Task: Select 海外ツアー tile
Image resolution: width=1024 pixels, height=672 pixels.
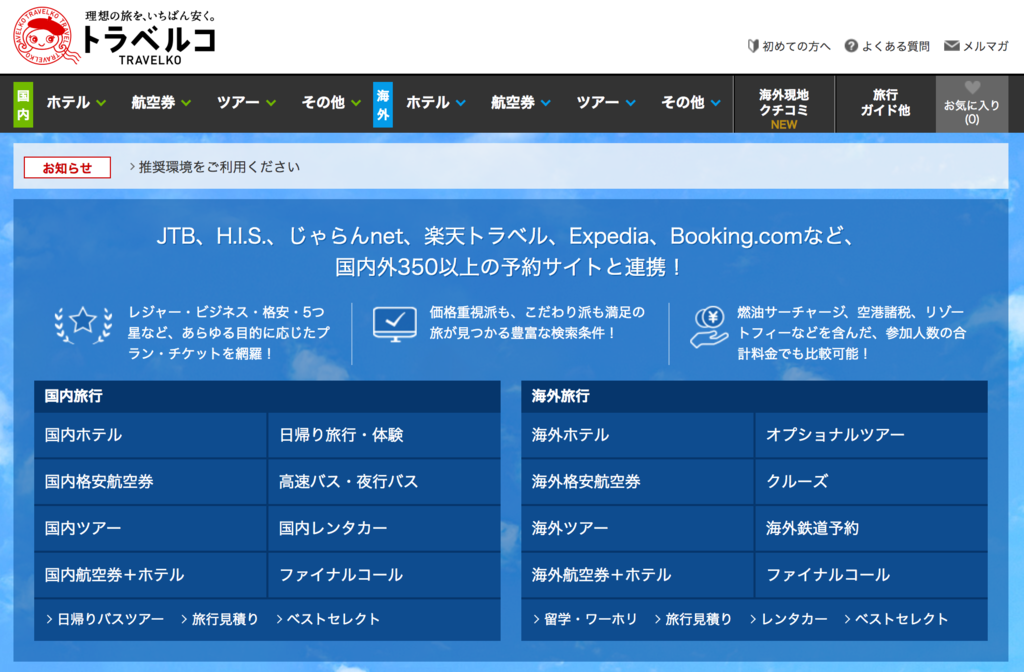Action: 637,528
